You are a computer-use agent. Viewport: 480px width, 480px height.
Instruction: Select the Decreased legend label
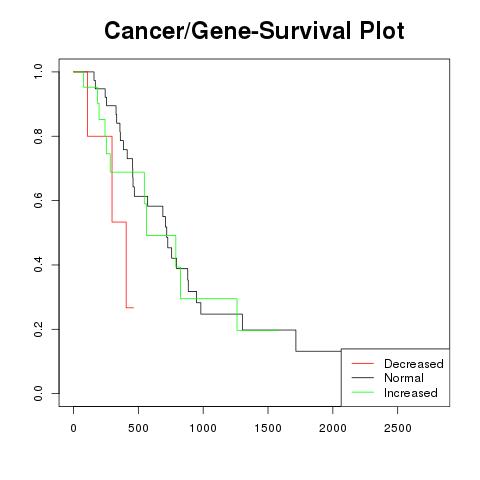pyautogui.click(x=414, y=364)
